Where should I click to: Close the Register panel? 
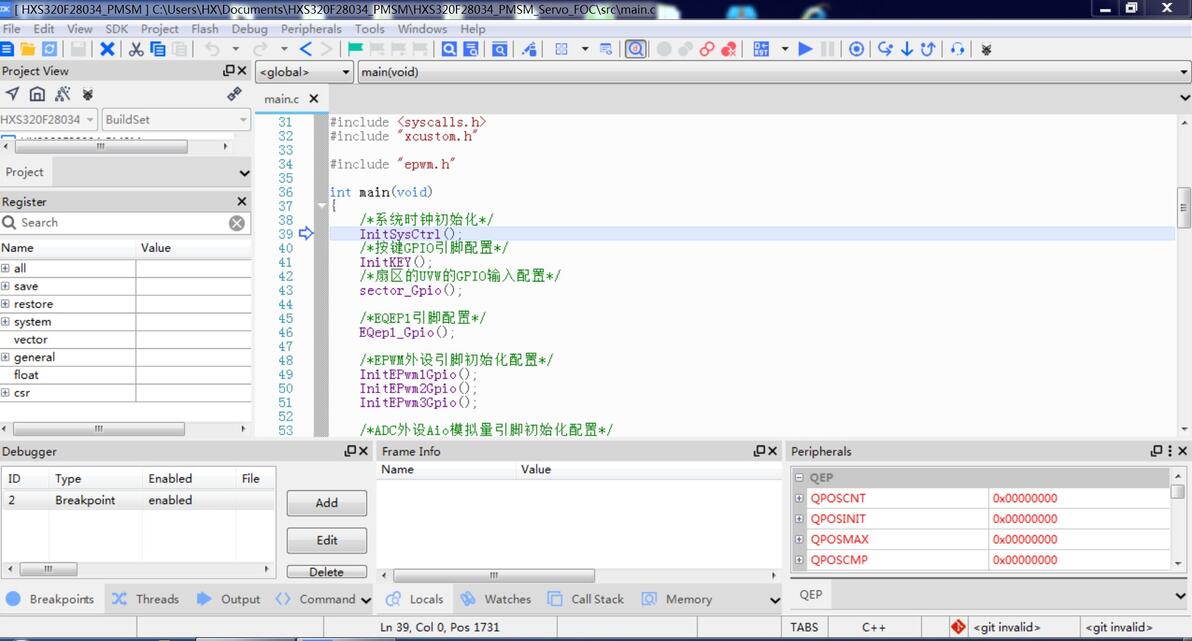click(242, 202)
